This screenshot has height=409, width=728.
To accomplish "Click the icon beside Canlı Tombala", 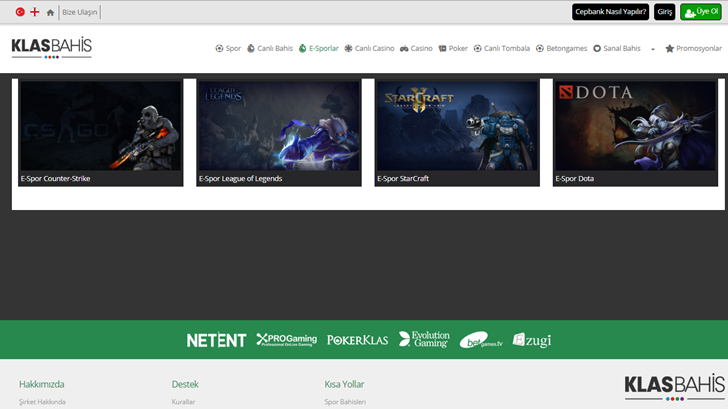I will point(477,48).
